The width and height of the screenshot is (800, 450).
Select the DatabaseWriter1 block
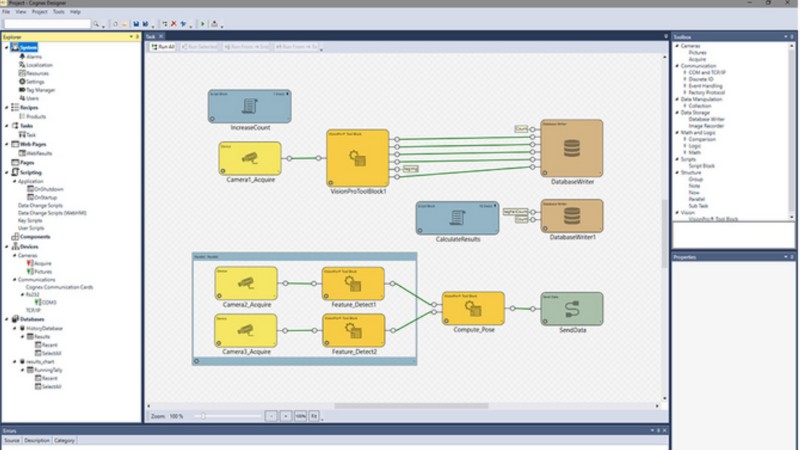(571, 216)
